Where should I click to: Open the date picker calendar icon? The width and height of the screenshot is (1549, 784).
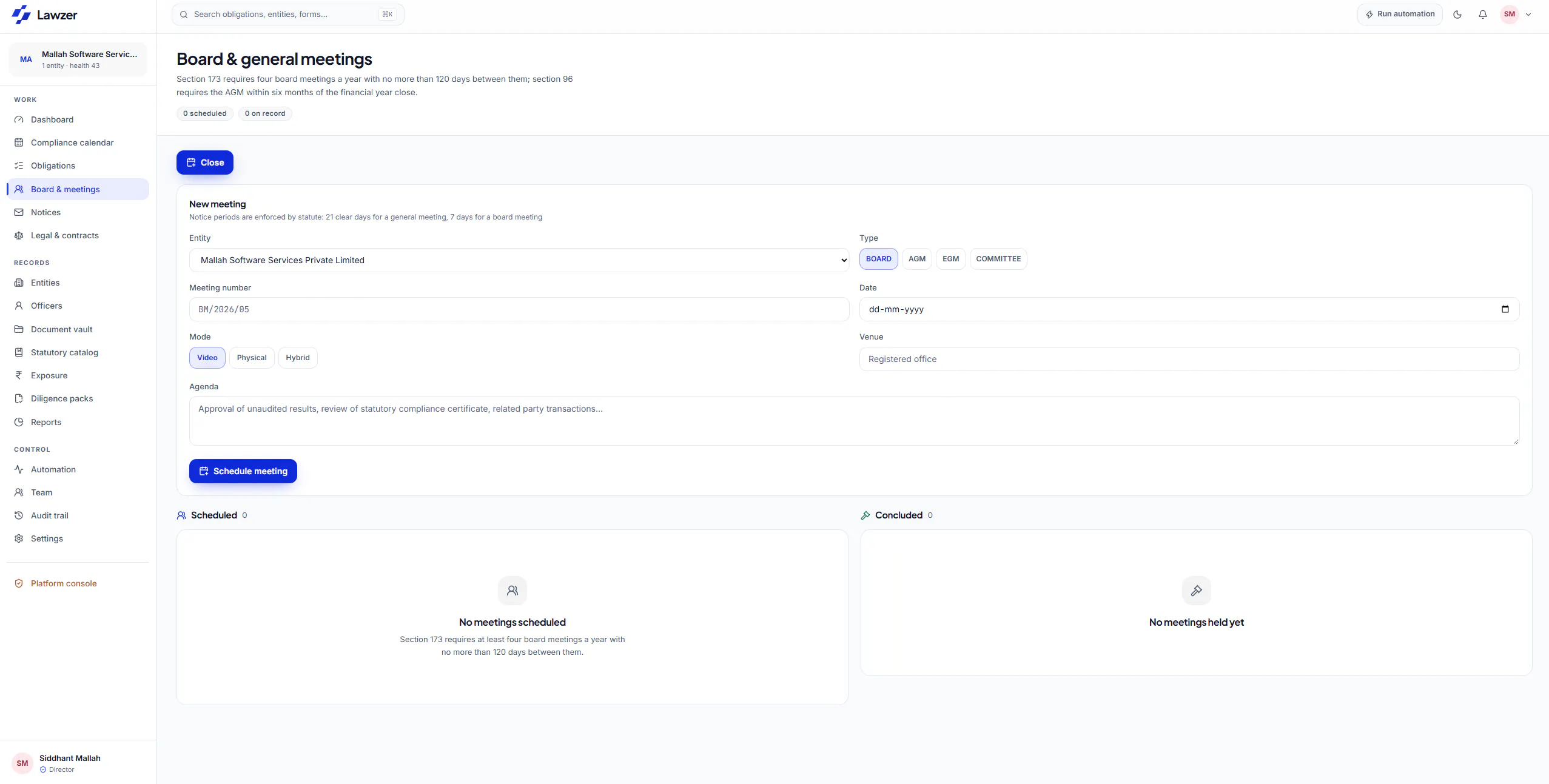tap(1505, 309)
